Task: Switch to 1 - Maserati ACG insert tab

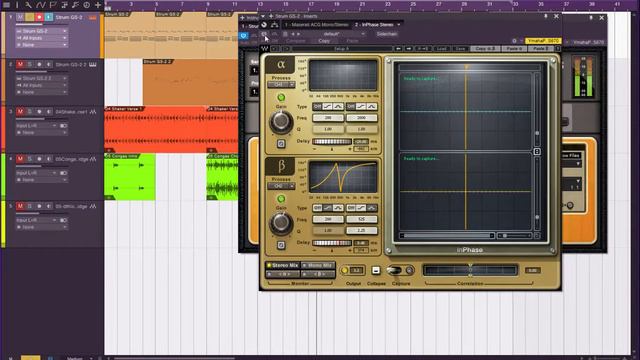Action: coord(317,24)
